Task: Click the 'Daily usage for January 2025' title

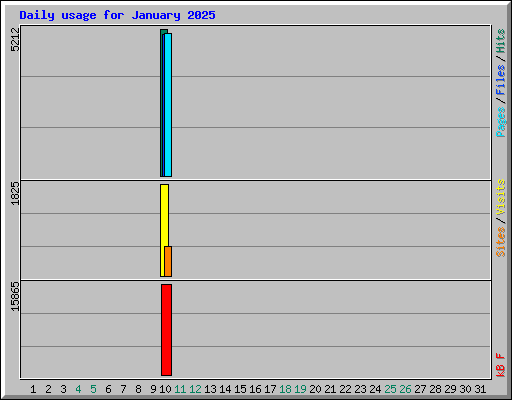Action: click(x=117, y=15)
